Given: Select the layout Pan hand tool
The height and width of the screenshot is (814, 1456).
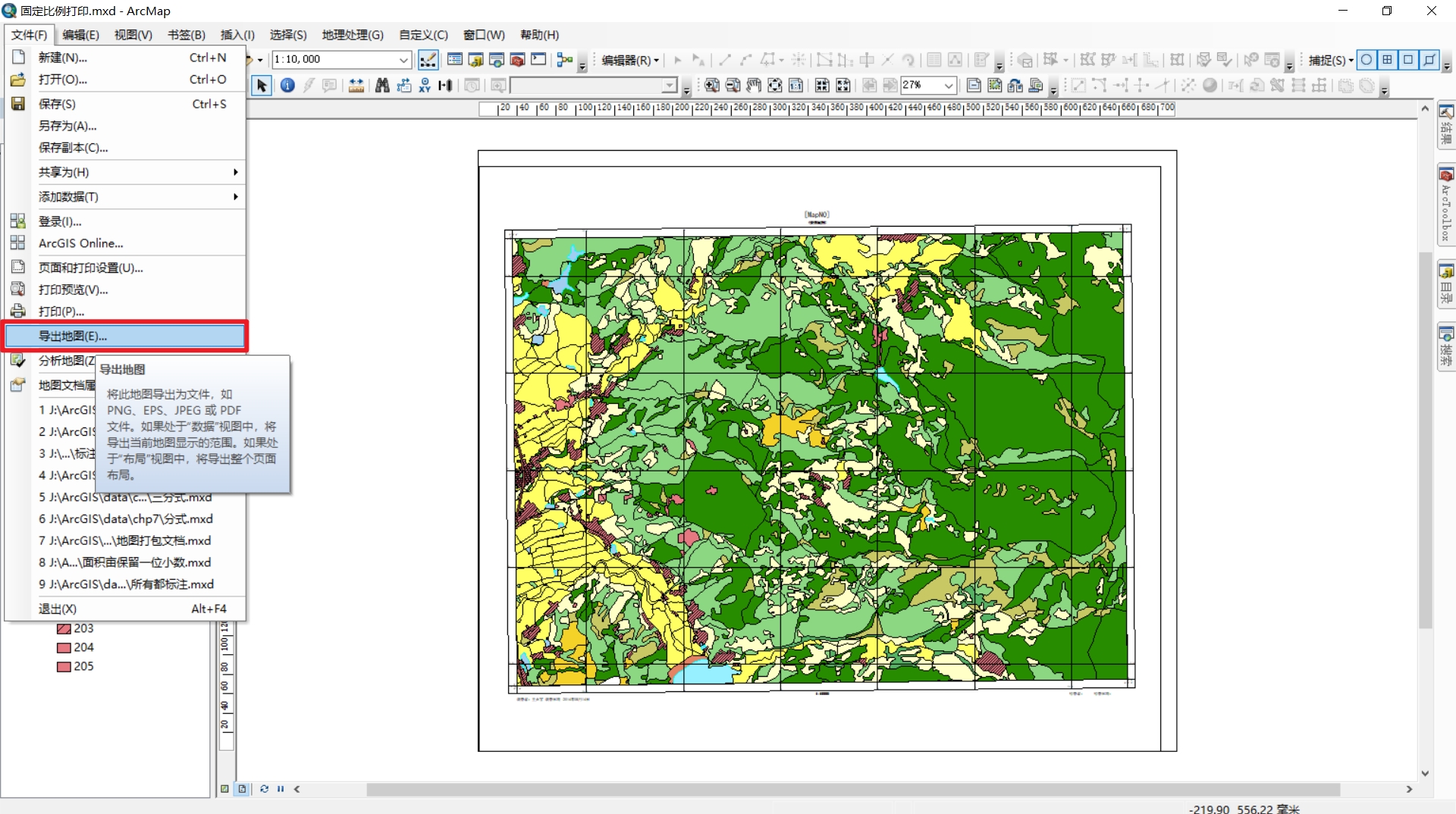Looking at the screenshot, I should pos(754,86).
